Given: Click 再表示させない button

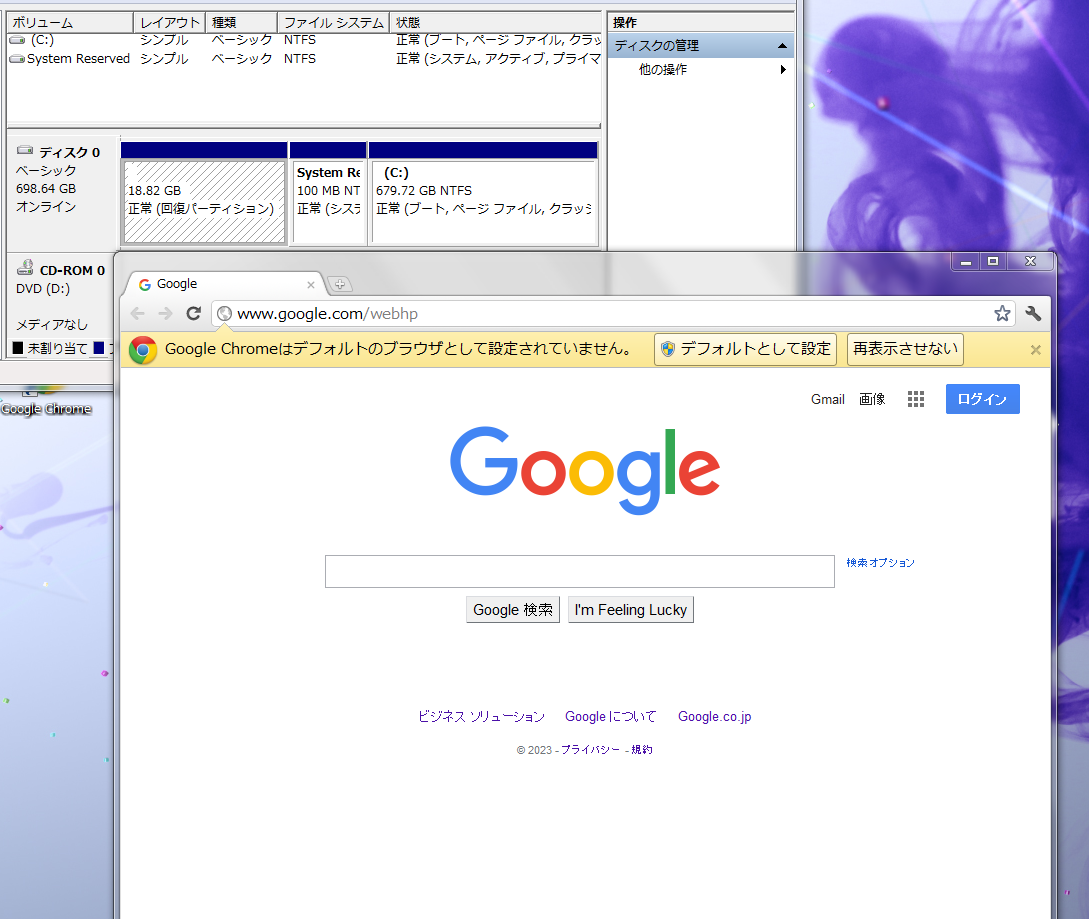Looking at the screenshot, I should click(x=905, y=349).
